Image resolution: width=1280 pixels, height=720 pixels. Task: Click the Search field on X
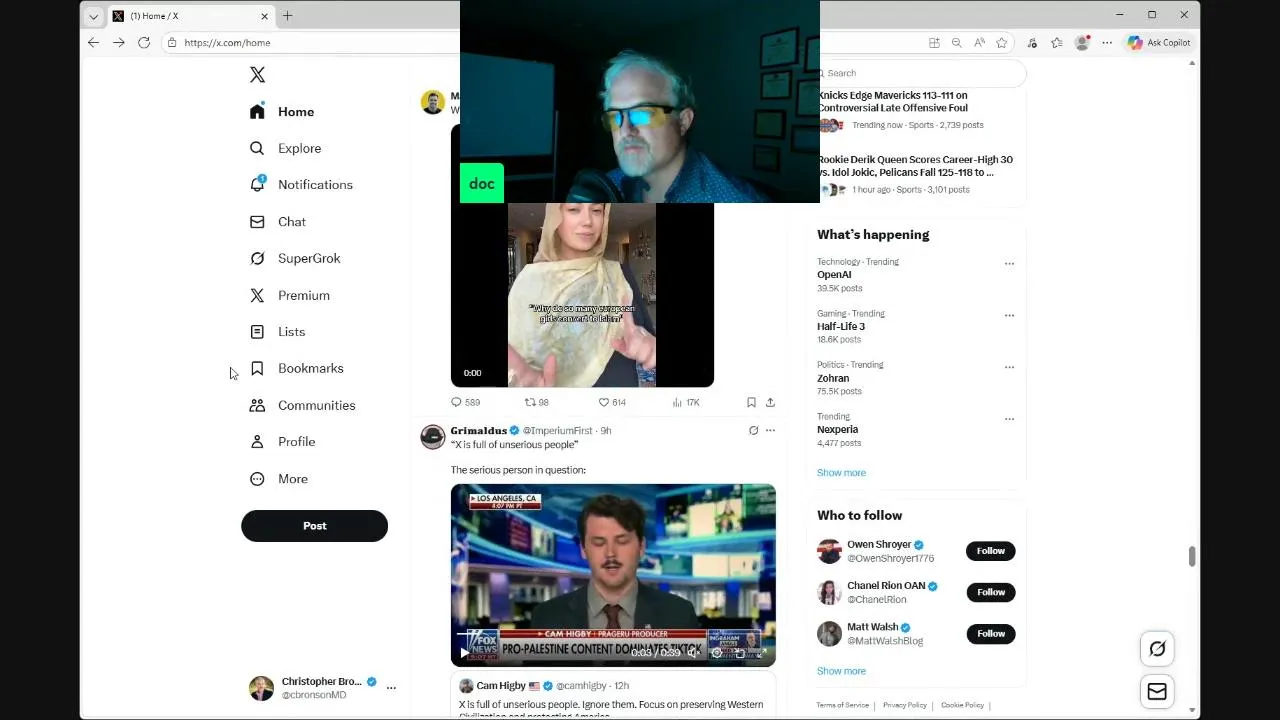point(922,73)
